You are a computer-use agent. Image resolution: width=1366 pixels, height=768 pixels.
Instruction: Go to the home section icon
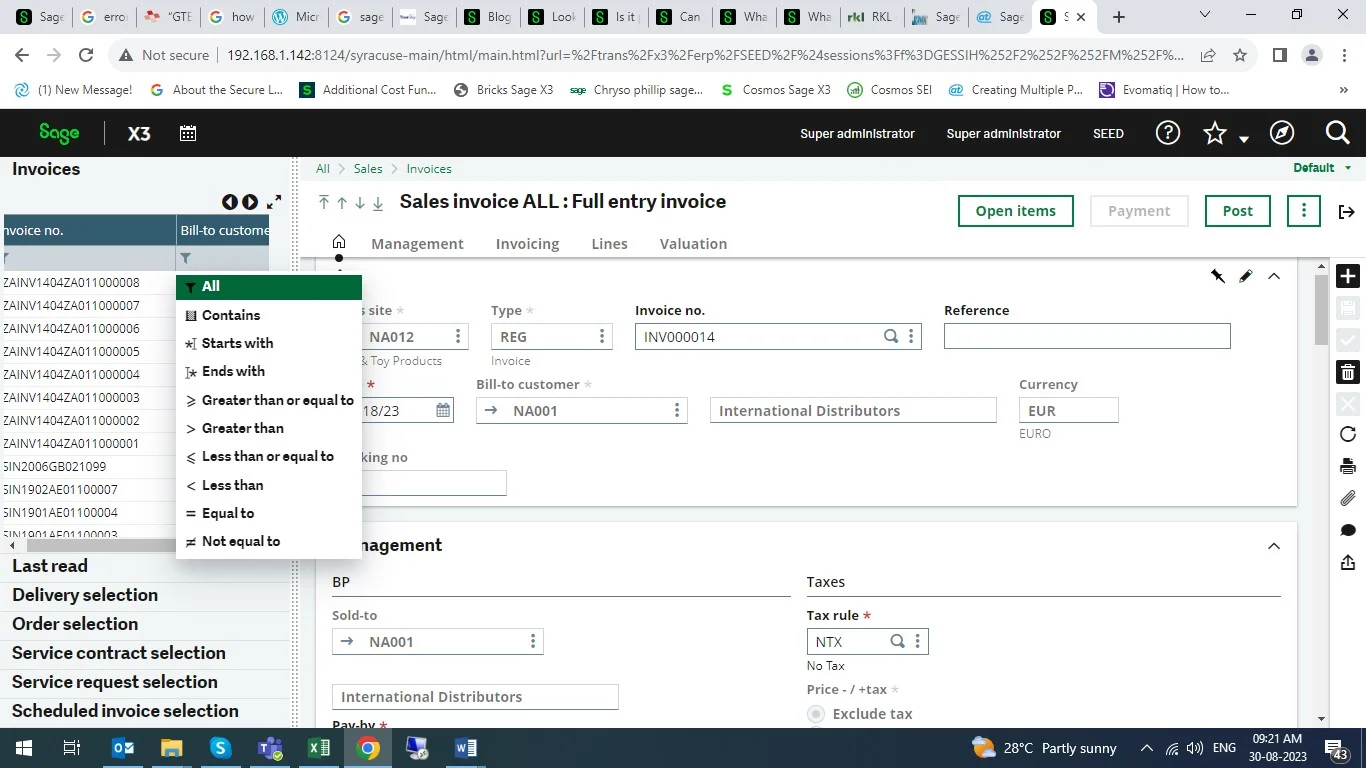(x=339, y=242)
